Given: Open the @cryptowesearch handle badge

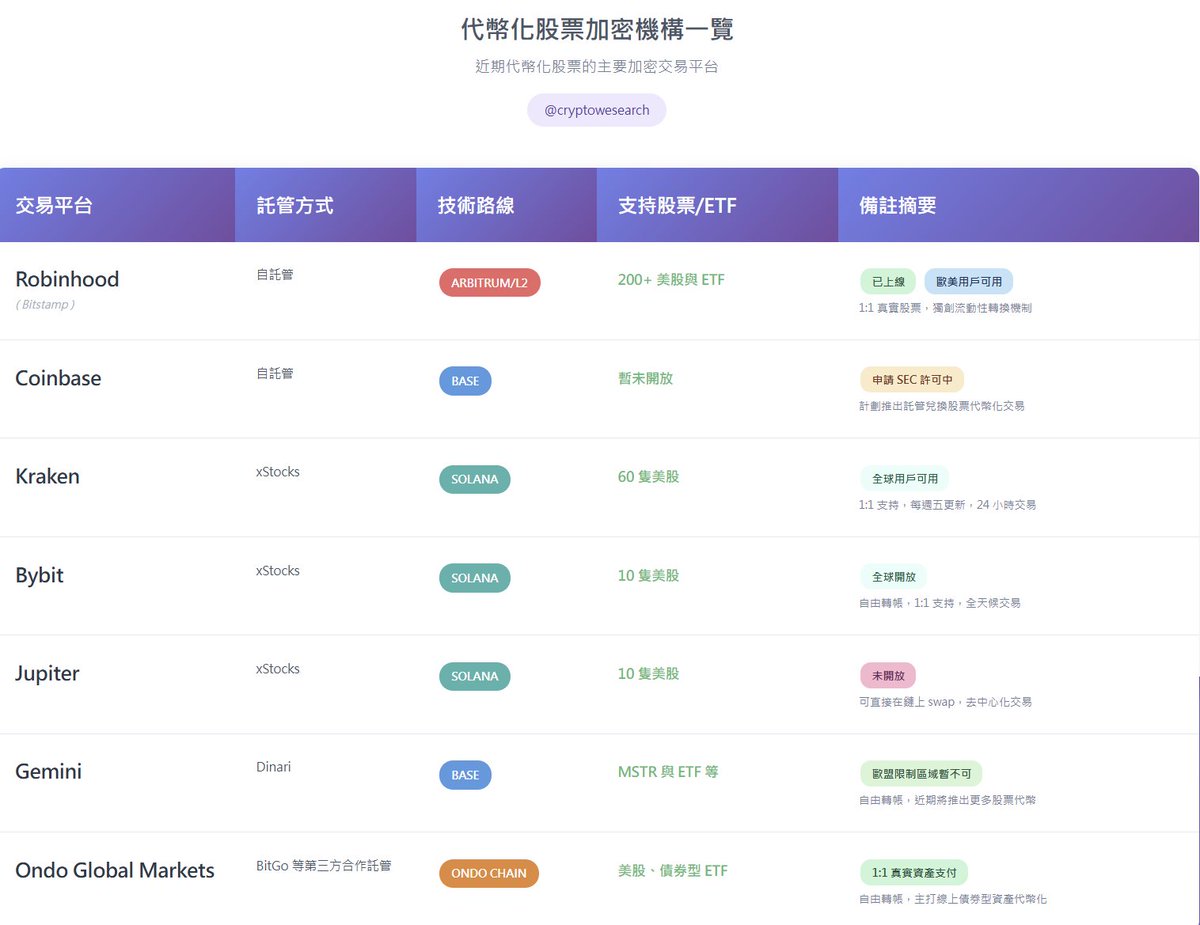Looking at the screenshot, I should (597, 110).
